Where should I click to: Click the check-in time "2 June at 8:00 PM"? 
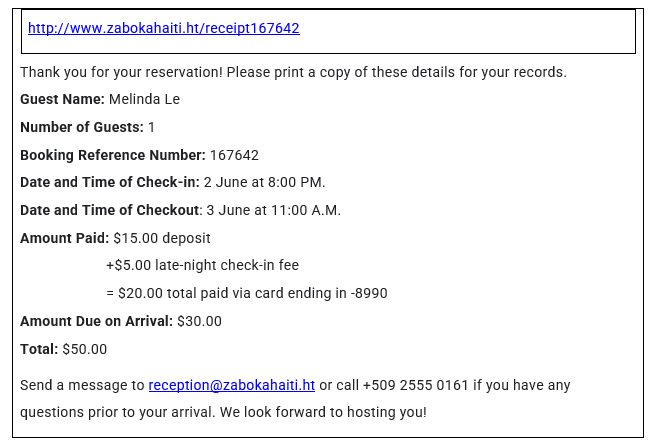pos(264,182)
